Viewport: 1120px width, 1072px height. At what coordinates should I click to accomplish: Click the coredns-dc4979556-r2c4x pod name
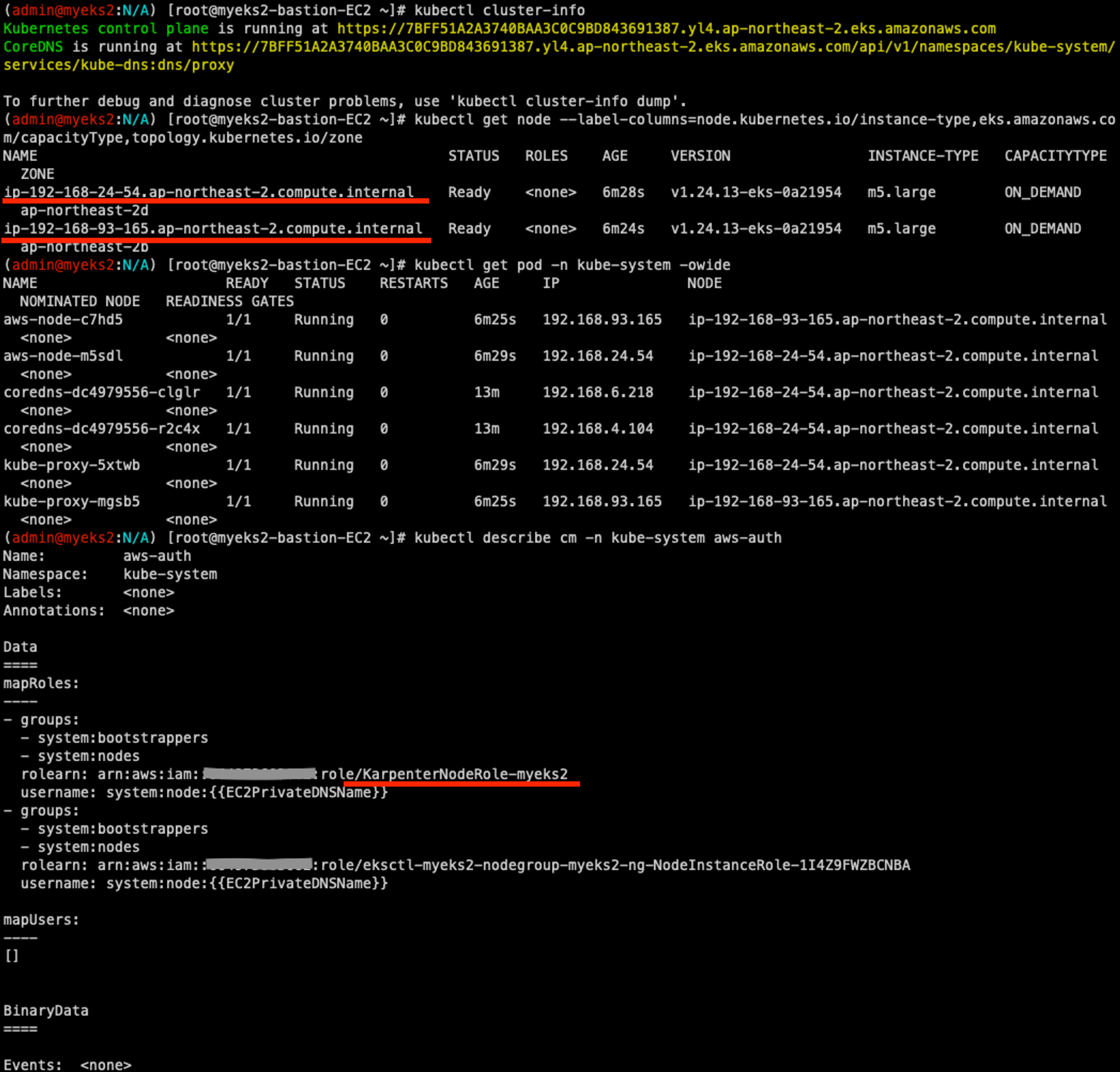102,428
